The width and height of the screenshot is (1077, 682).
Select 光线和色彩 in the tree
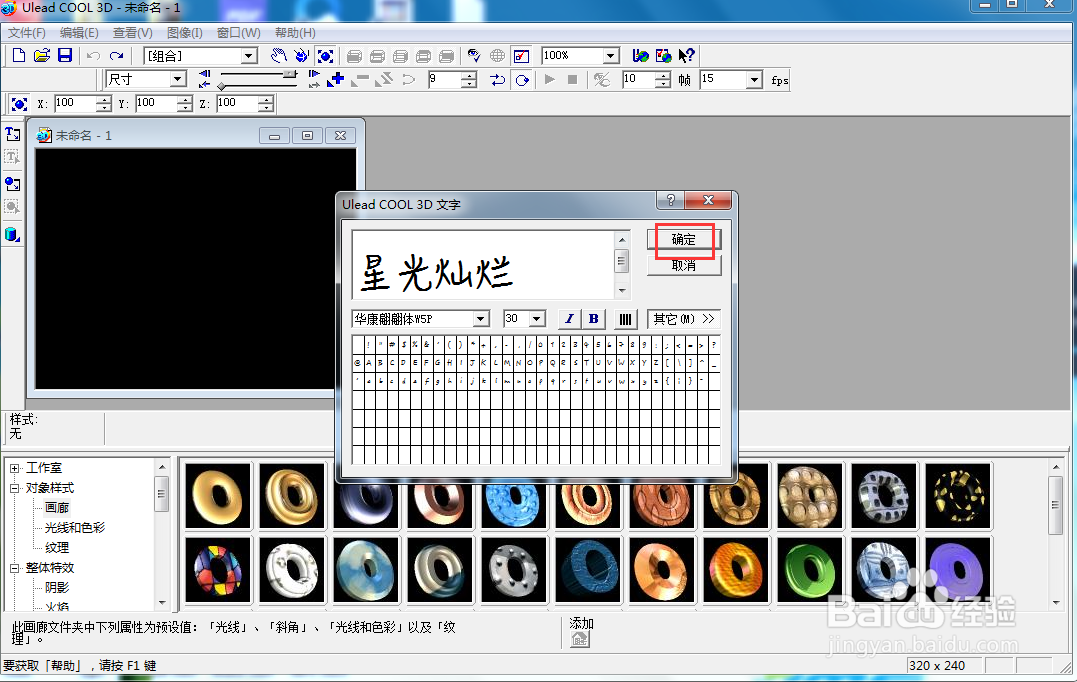(x=75, y=528)
